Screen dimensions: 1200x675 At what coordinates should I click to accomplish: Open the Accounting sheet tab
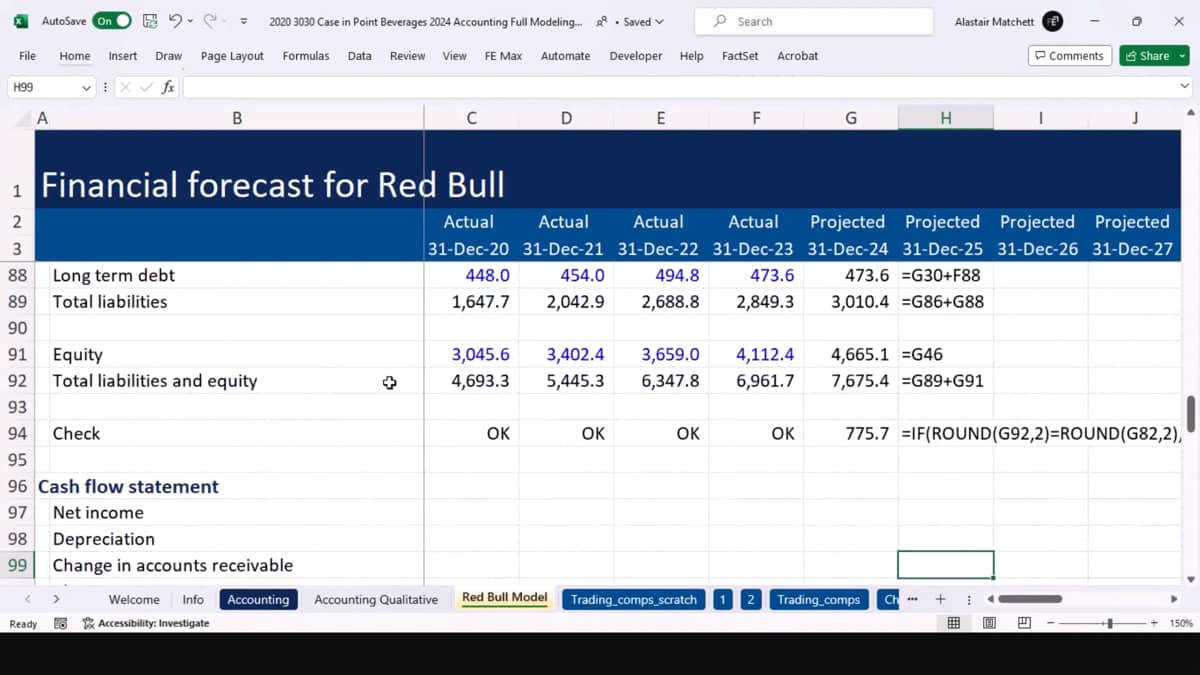(258, 599)
